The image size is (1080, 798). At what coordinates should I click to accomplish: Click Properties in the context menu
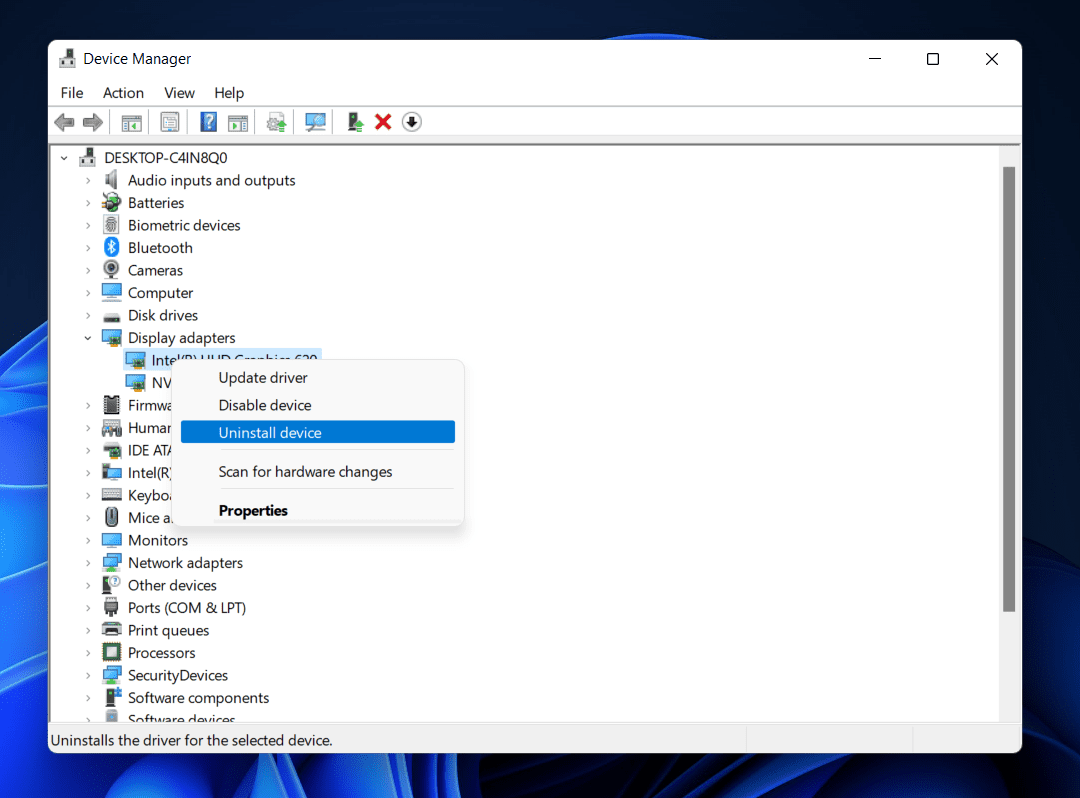[253, 511]
